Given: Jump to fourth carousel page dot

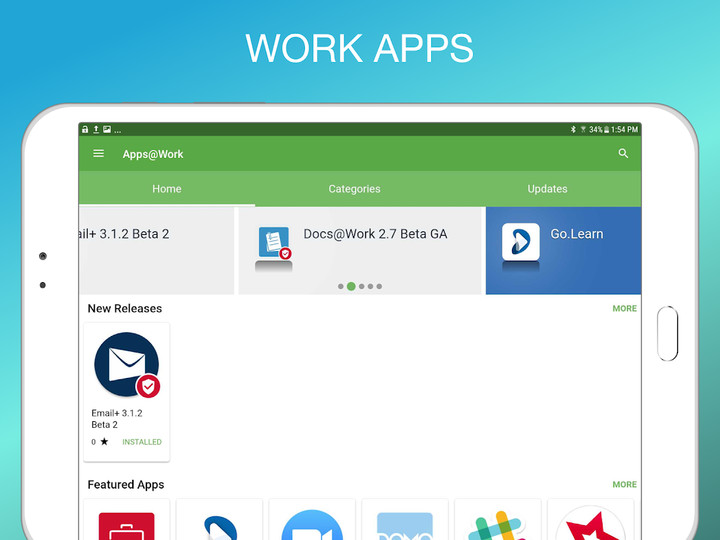Looking at the screenshot, I should click(371, 287).
